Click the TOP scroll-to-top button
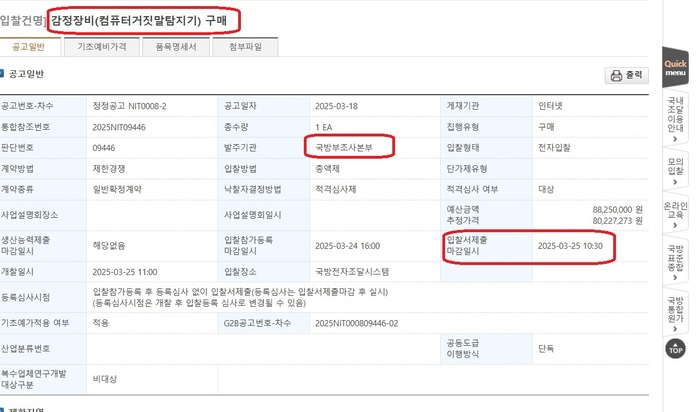The image size is (700, 412). 675,349
